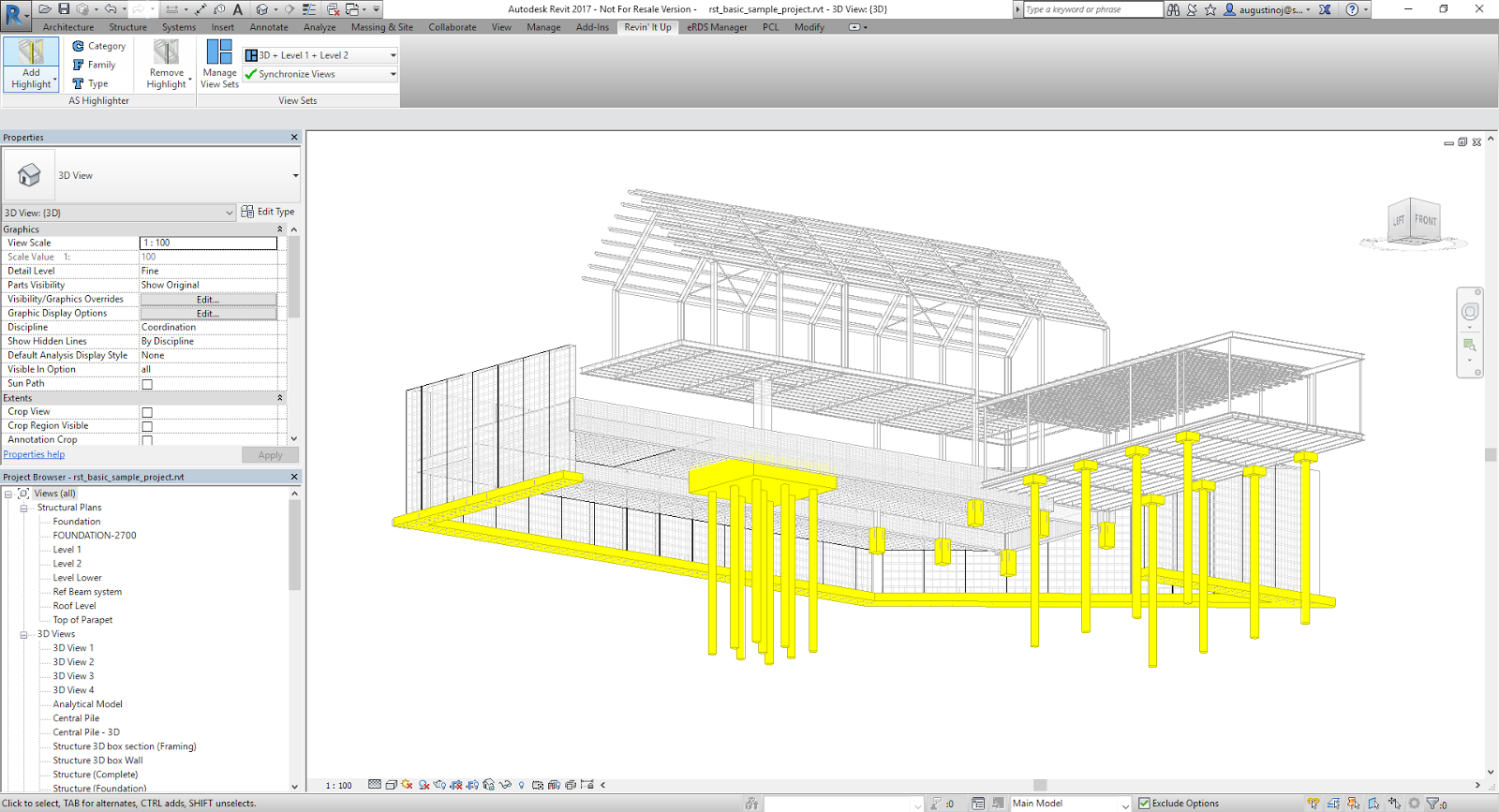Click the Close Hidden Windows icon
1499x812 pixels.
(x=333, y=9)
